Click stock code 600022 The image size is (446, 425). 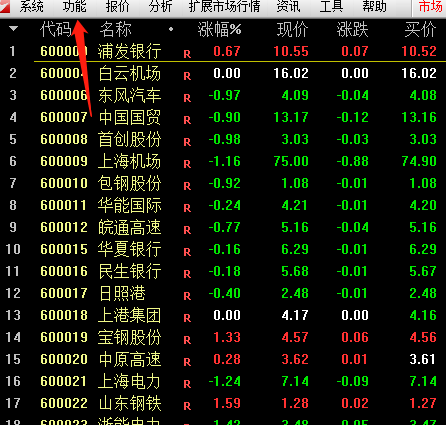coord(64,403)
